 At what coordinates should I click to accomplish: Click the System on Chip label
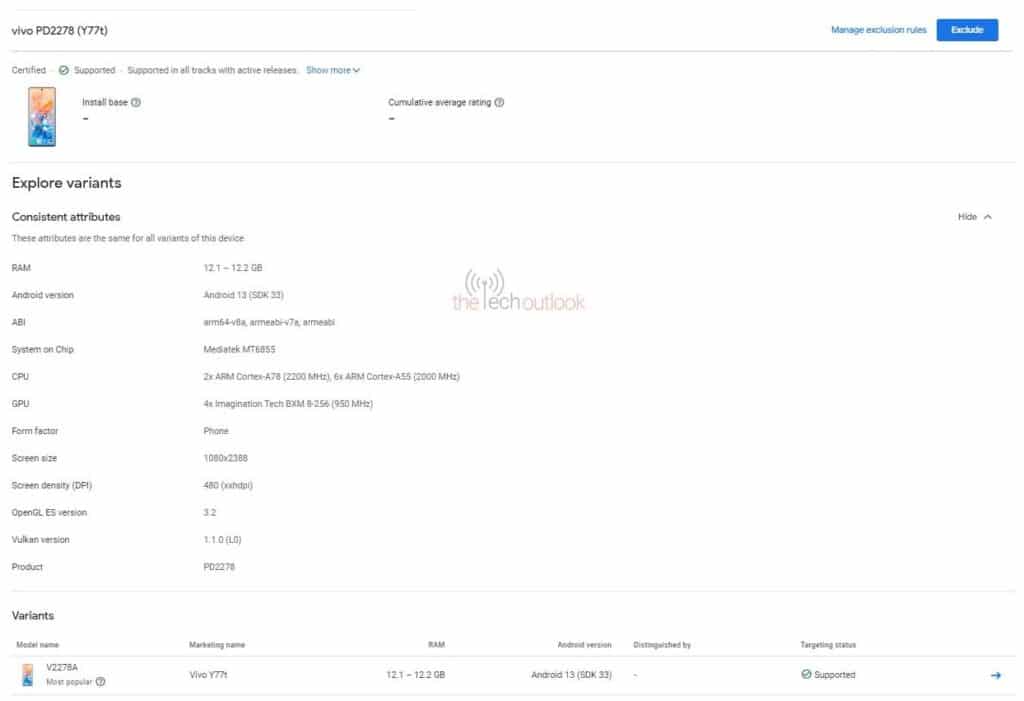point(42,350)
